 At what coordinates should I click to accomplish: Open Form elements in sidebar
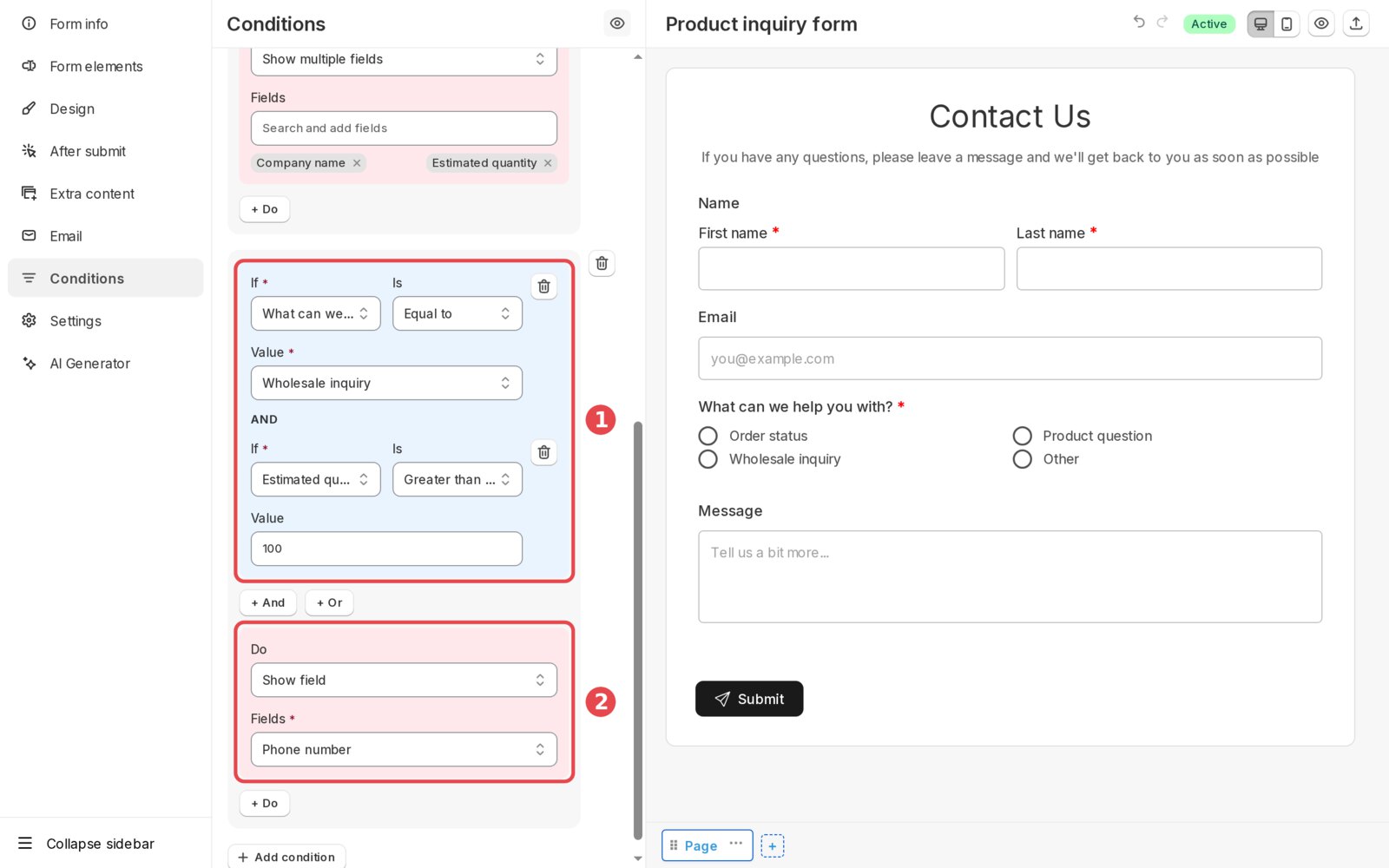(106, 67)
